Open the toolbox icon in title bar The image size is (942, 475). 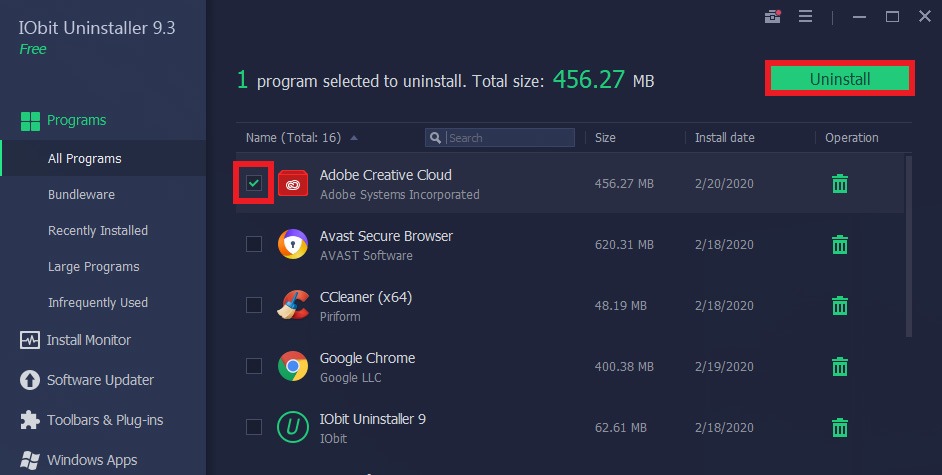coord(773,17)
